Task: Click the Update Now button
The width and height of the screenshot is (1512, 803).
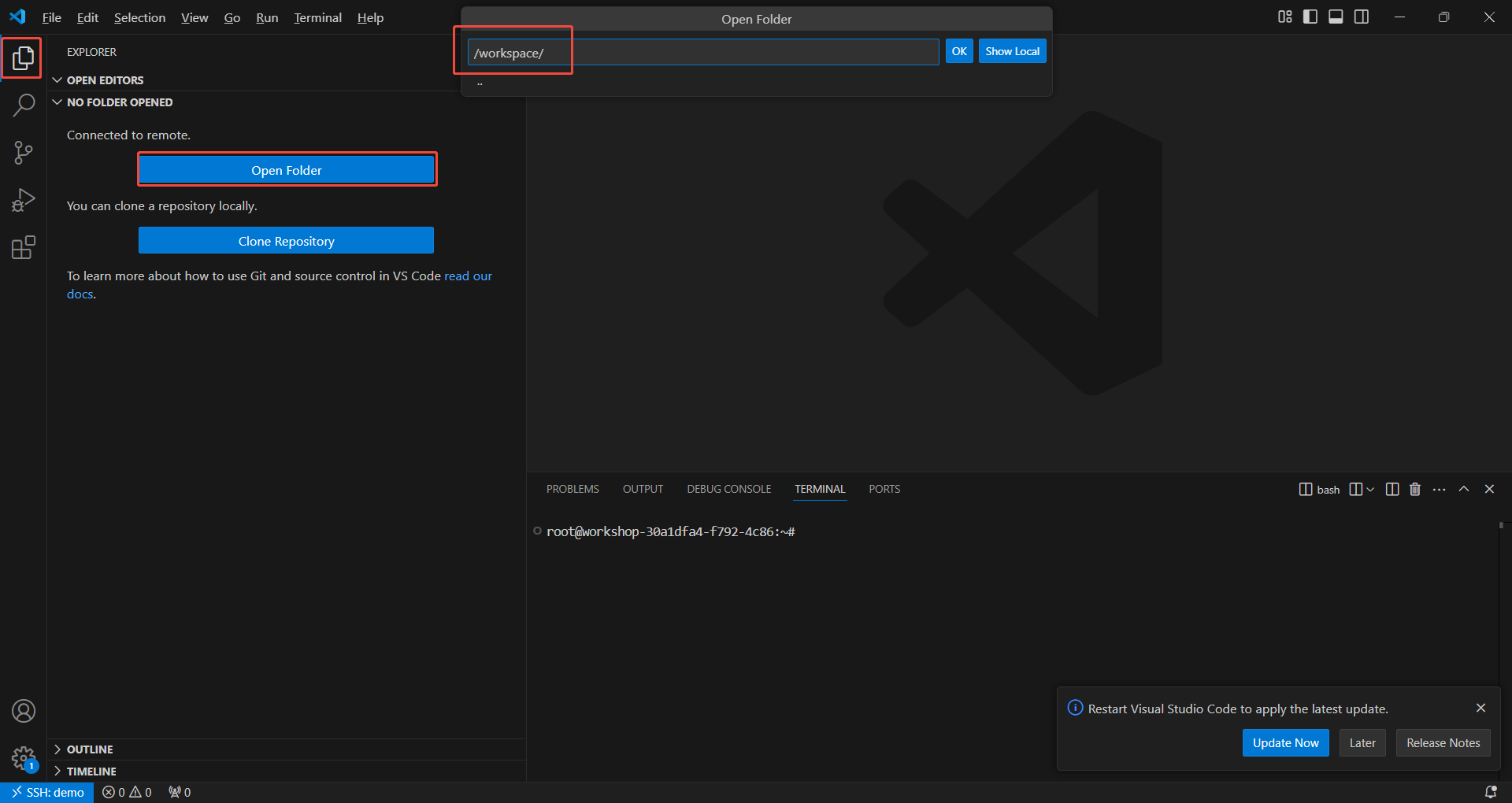Action: coord(1285,742)
